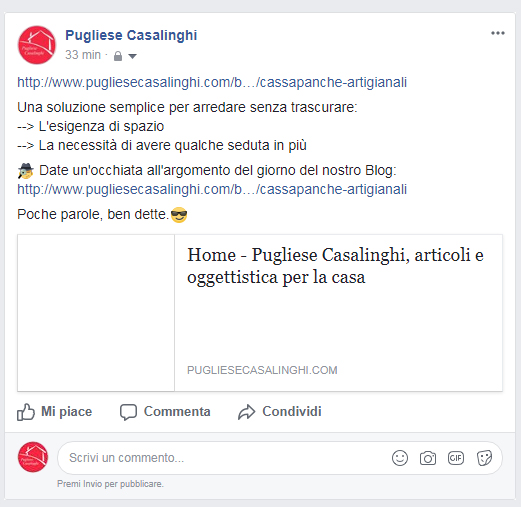This screenshot has width=521, height=507.
Task: Open the link preview card title
Action: (335, 266)
